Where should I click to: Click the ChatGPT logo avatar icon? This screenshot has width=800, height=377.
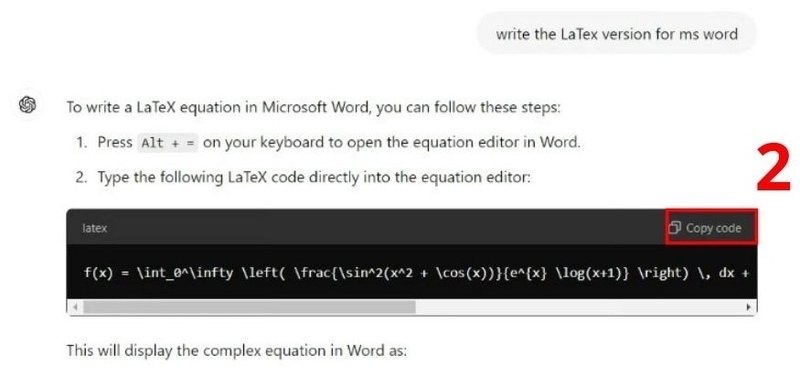[27, 105]
